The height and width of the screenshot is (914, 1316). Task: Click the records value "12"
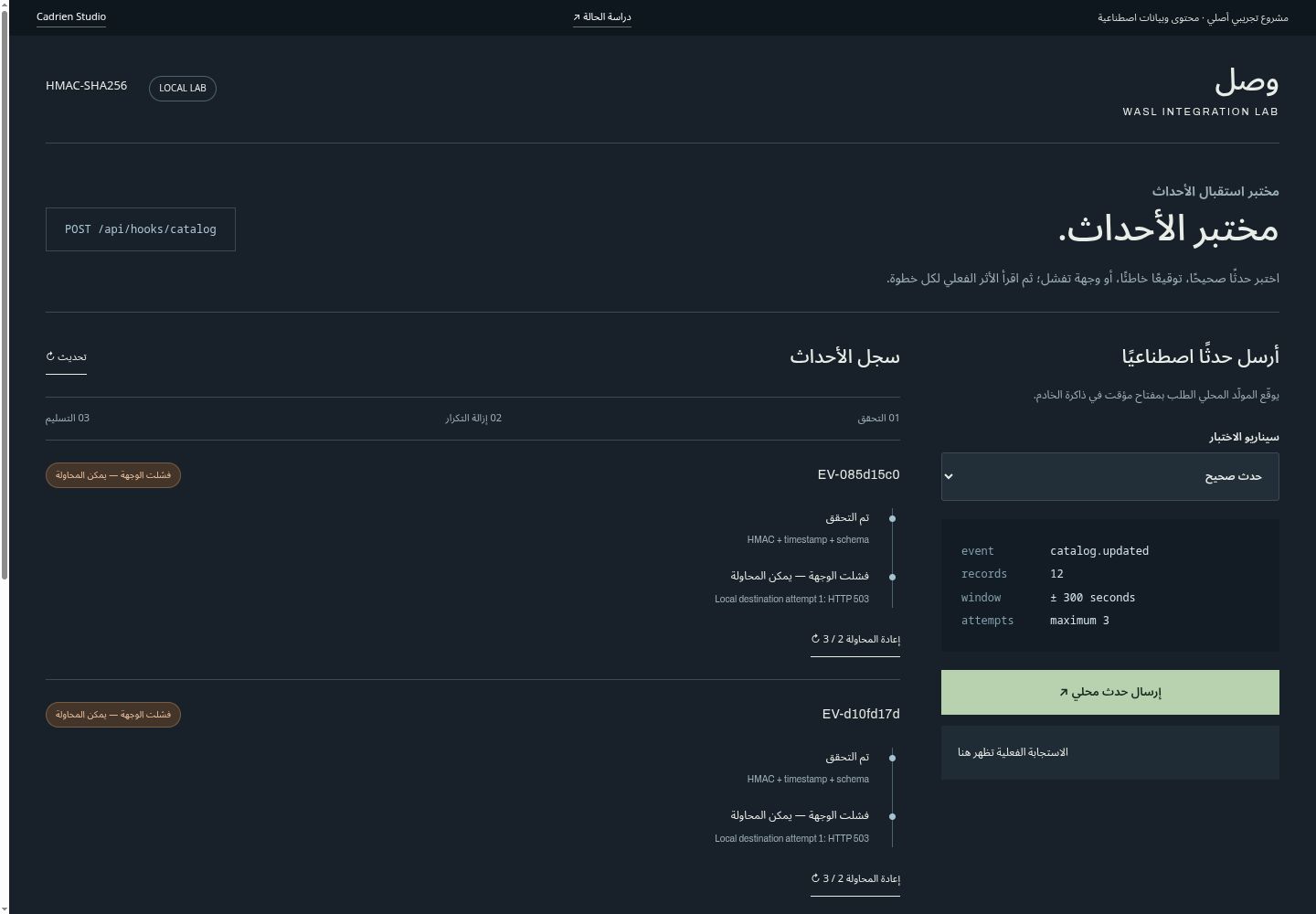1056,574
